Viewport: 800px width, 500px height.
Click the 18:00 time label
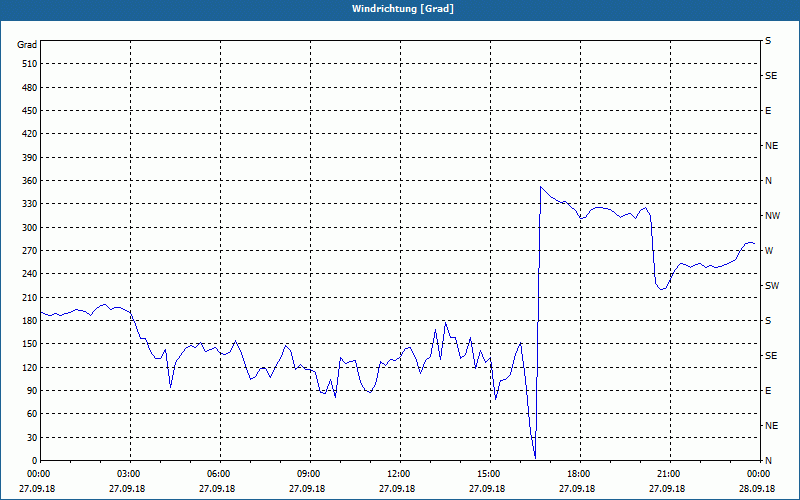(x=578, y=474)
